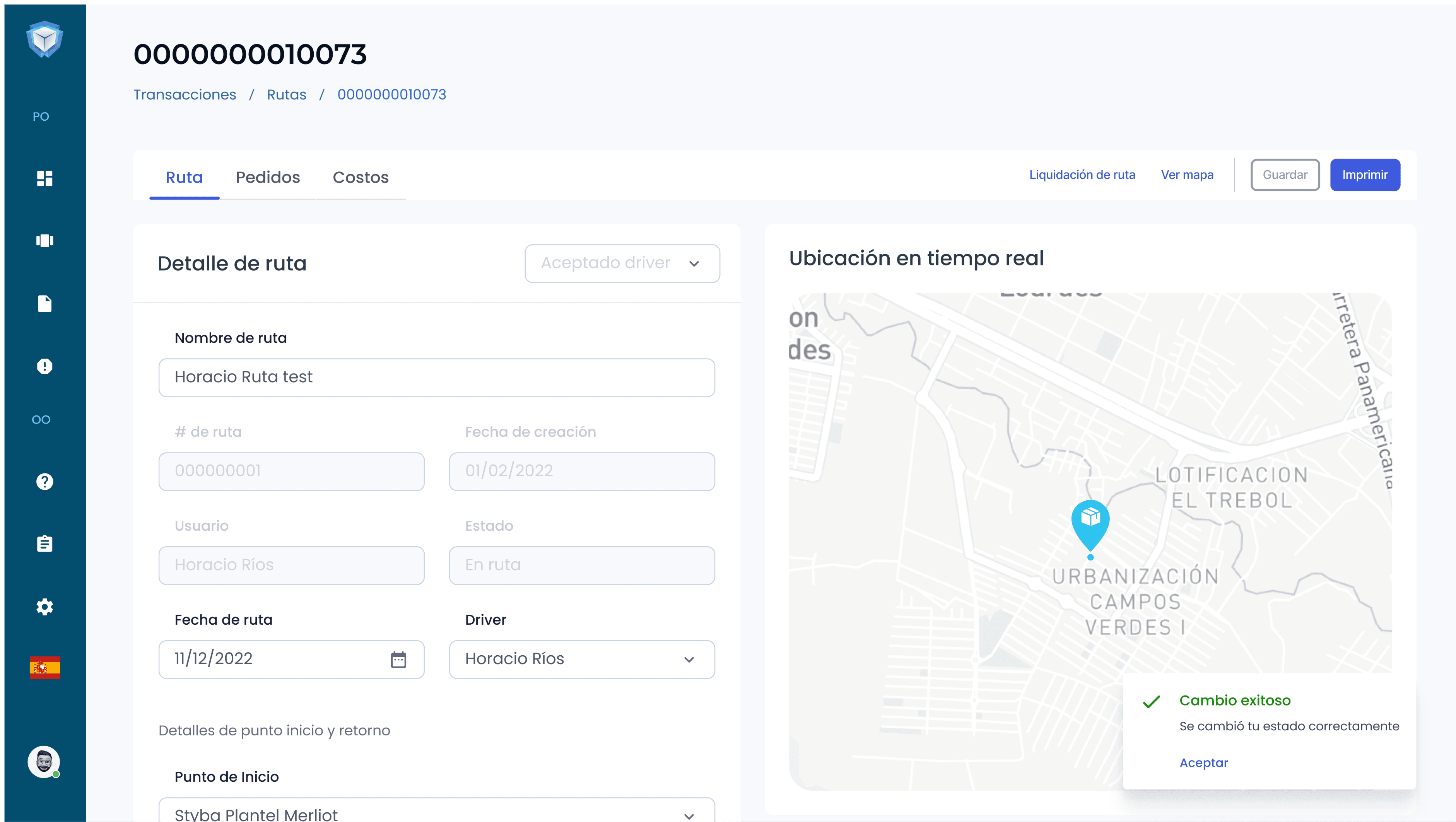The image size is (1456, 822).
Task: Click the Spanish flag language icon
Action: pyautogui.click(x=44, y=668)
